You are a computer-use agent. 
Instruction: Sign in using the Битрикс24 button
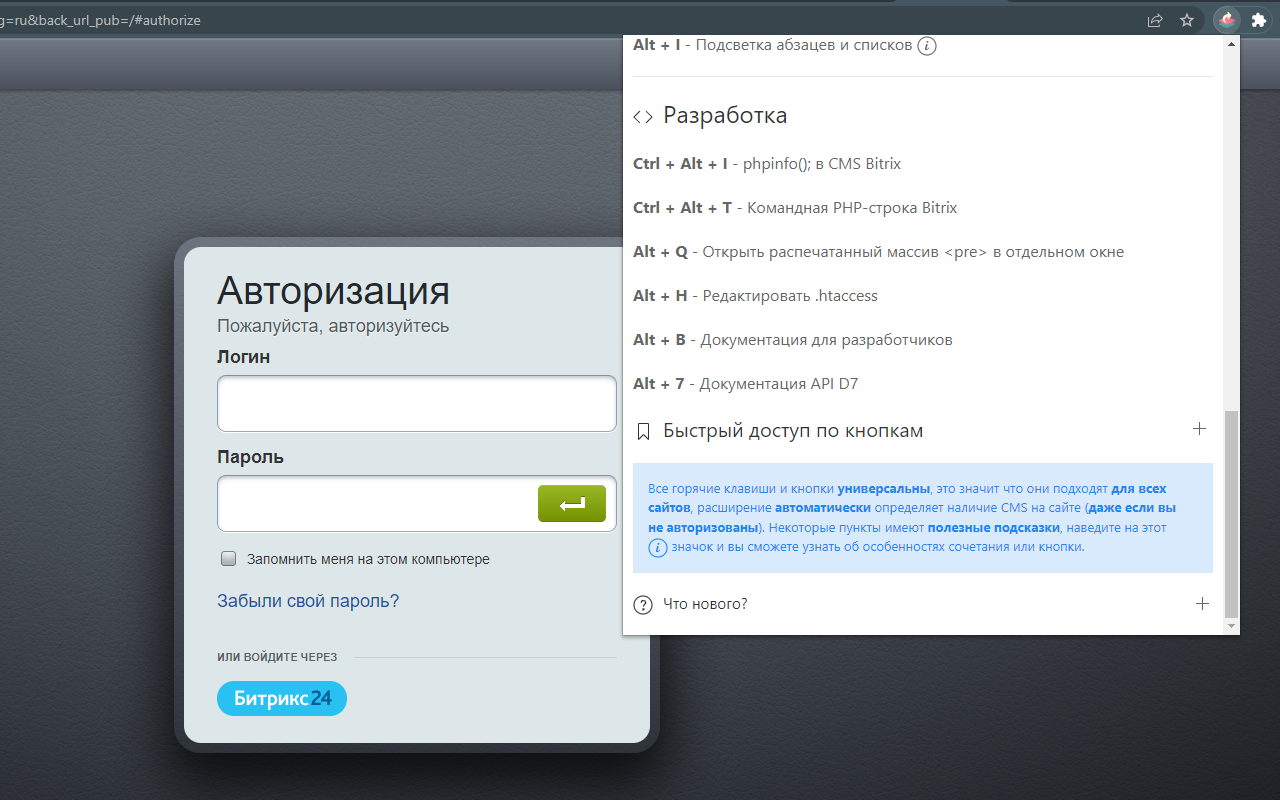coord(281,699)
